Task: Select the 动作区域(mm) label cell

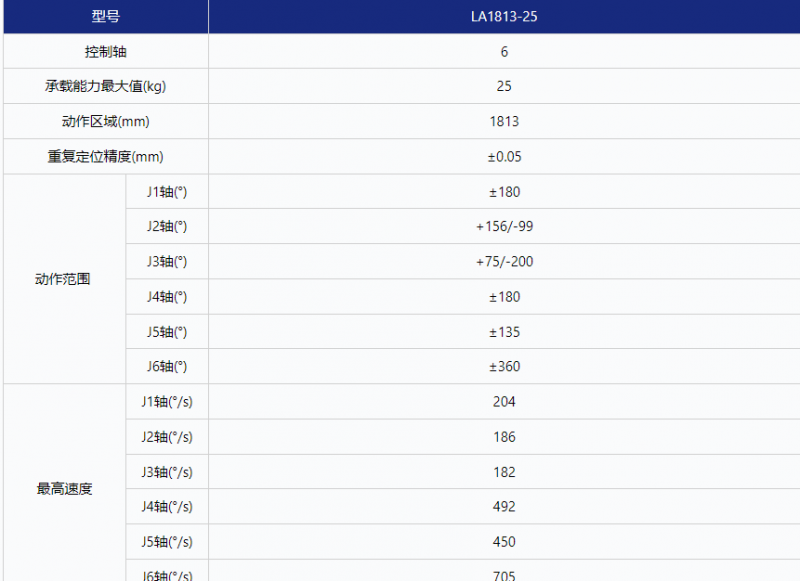Action: (105, 121)
